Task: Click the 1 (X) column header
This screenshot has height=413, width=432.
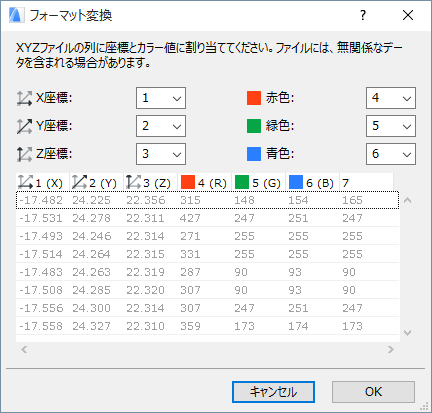Action: coord(43,182)
